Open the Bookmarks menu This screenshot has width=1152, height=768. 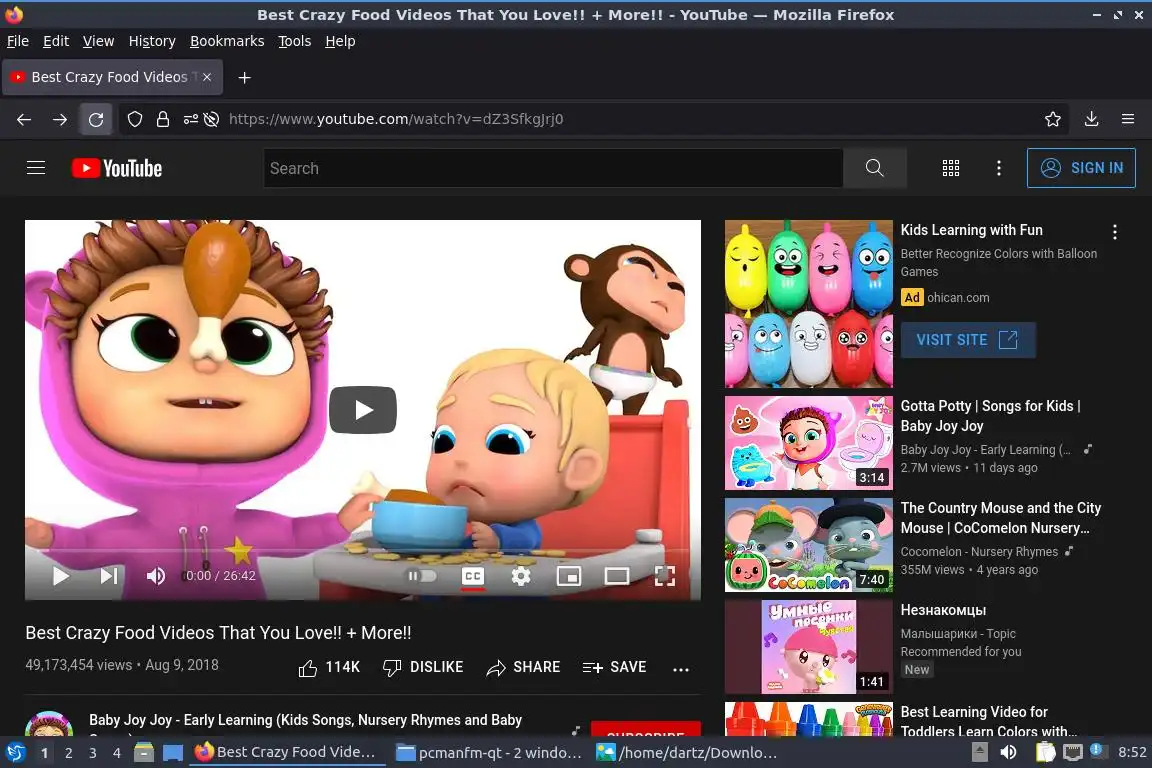point(227,41)
